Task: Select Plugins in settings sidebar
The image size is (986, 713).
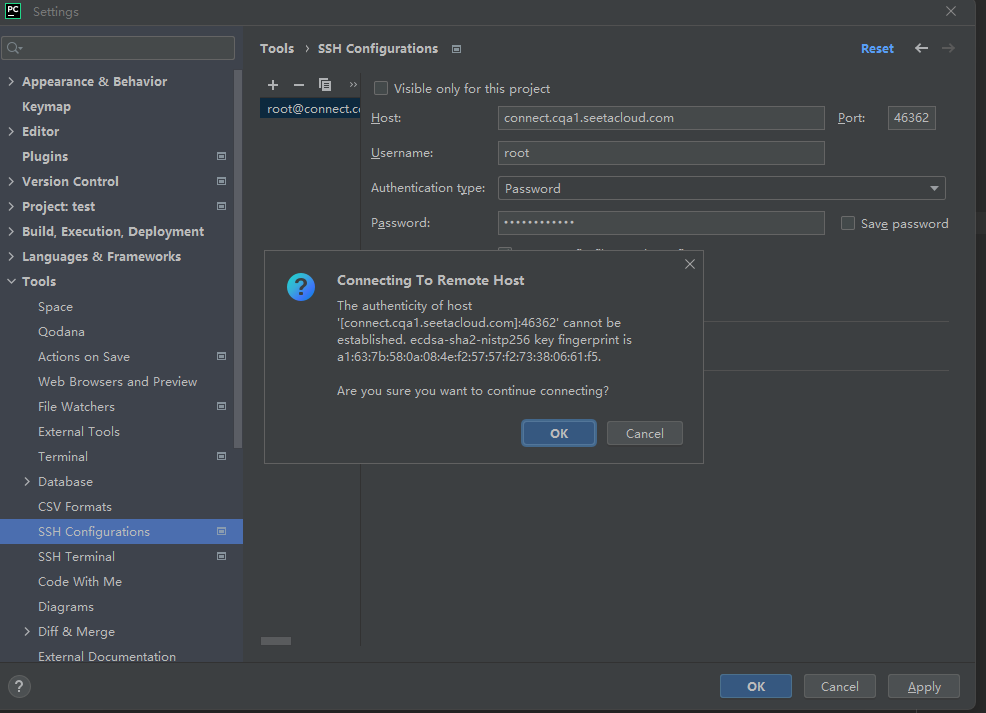Action: (x=45, y=157)
